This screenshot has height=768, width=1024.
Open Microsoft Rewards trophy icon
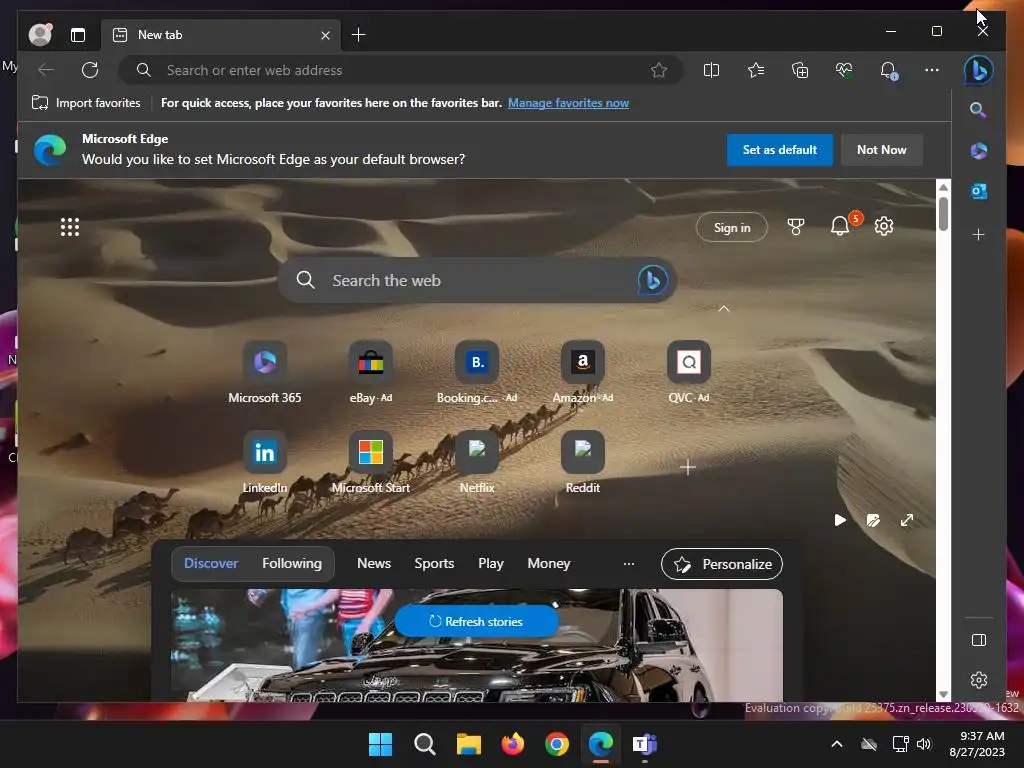pyautogui.click(x=795, y=227)
